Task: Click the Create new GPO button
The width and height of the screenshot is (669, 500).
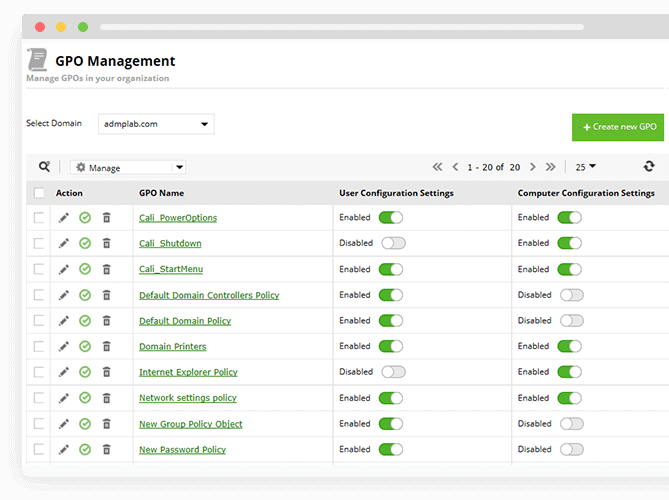Action: 618,127
